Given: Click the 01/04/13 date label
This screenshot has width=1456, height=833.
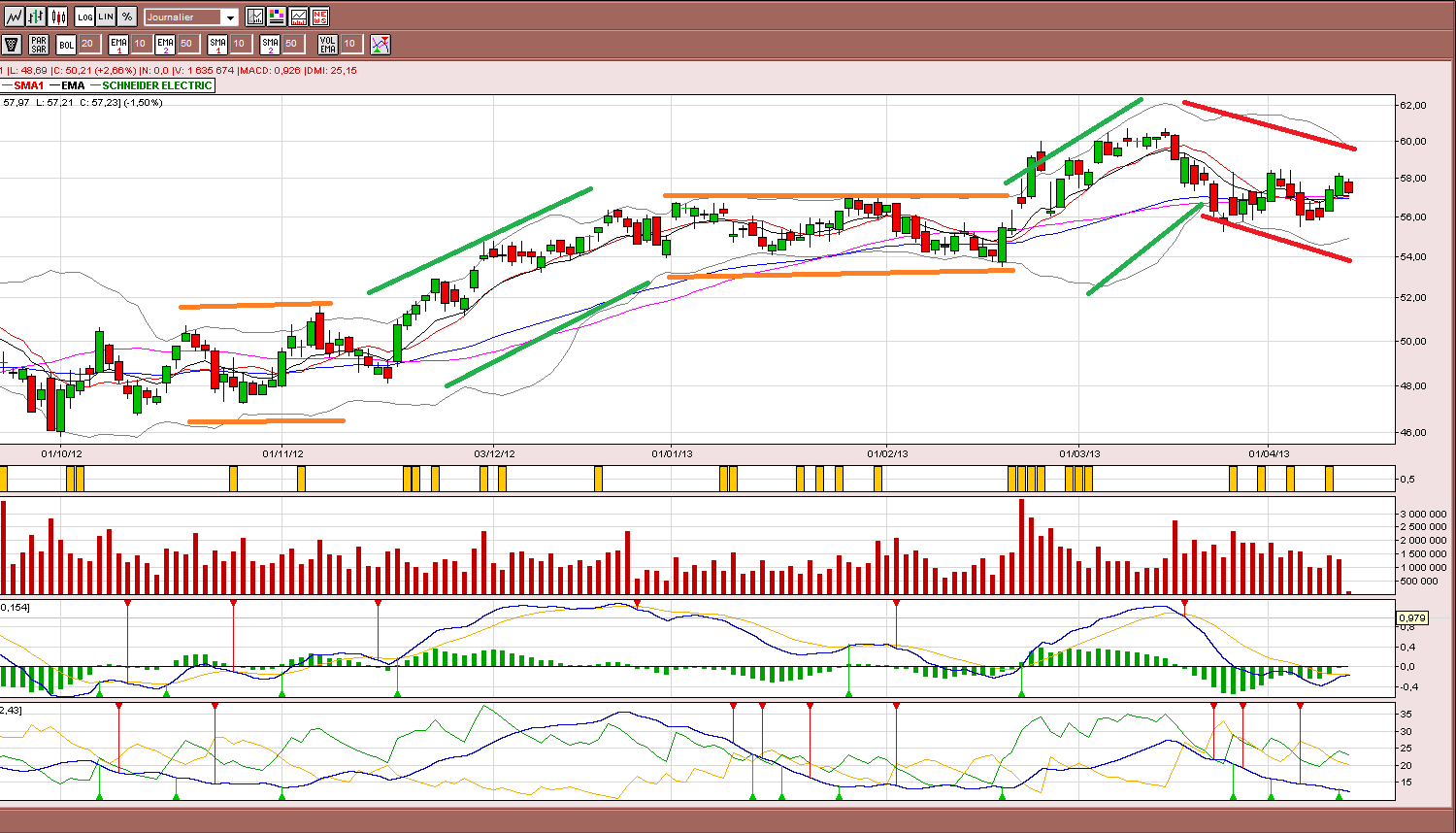Looking at the screenshot, I should click(1269, 453).
